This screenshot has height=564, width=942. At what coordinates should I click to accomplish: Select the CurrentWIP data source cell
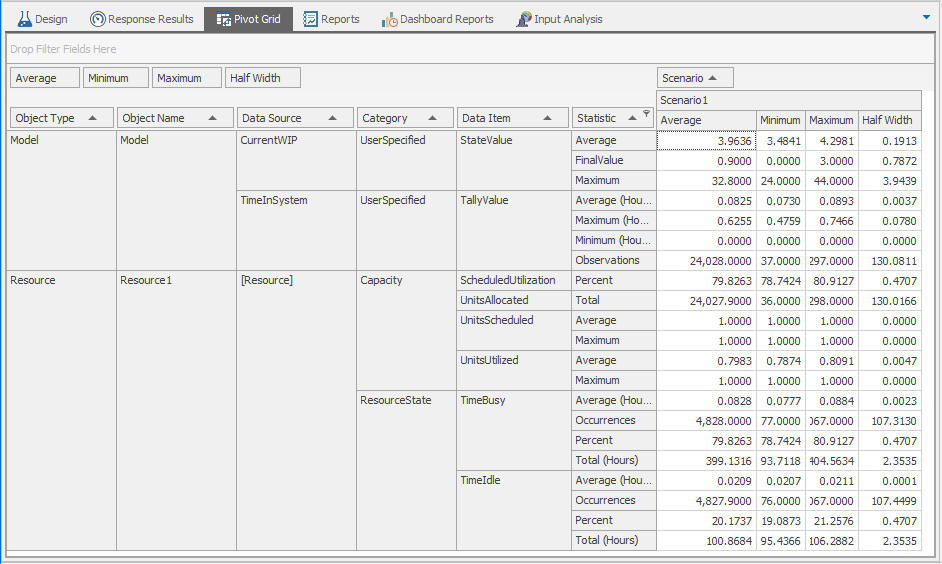pos(296,160)
